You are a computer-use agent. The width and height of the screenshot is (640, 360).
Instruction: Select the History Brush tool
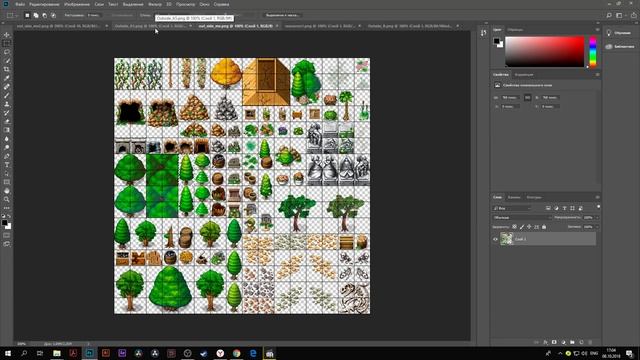tap(7, 113)
